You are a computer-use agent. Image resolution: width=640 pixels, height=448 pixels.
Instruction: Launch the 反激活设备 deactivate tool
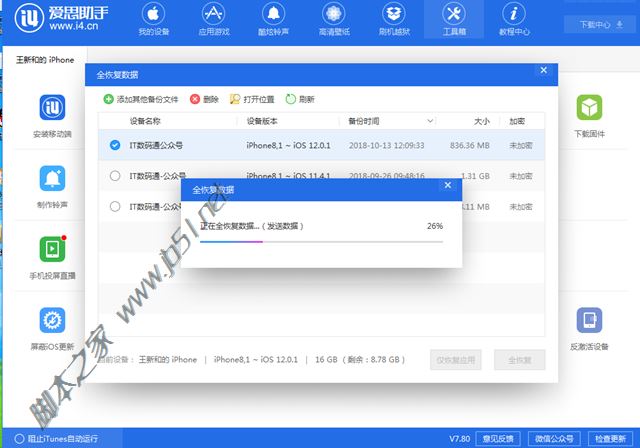tap(589, 329)
